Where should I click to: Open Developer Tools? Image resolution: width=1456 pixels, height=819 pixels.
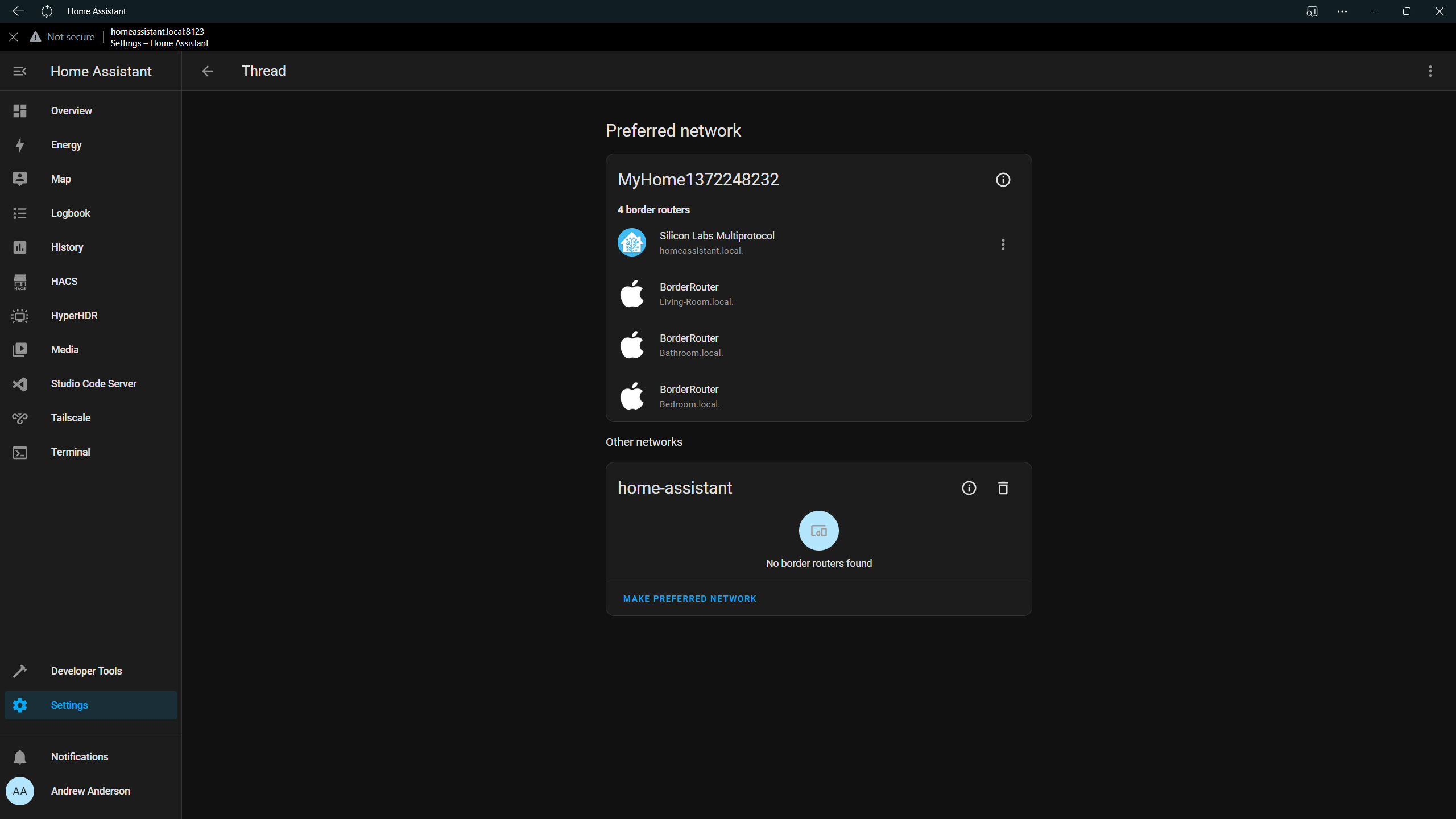click(86, 671)
